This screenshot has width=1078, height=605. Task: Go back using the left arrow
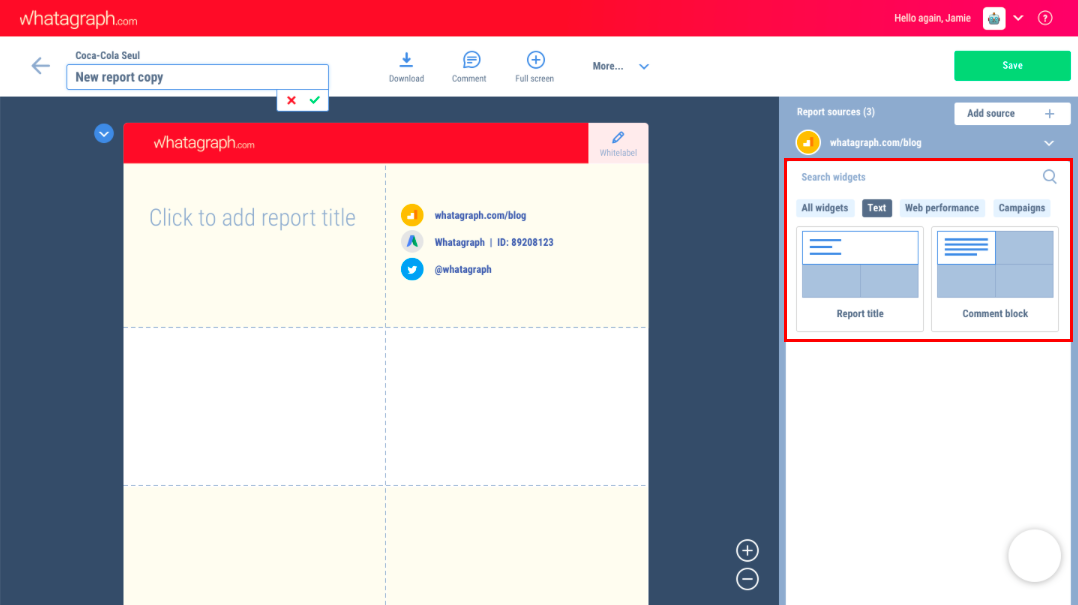41,66
